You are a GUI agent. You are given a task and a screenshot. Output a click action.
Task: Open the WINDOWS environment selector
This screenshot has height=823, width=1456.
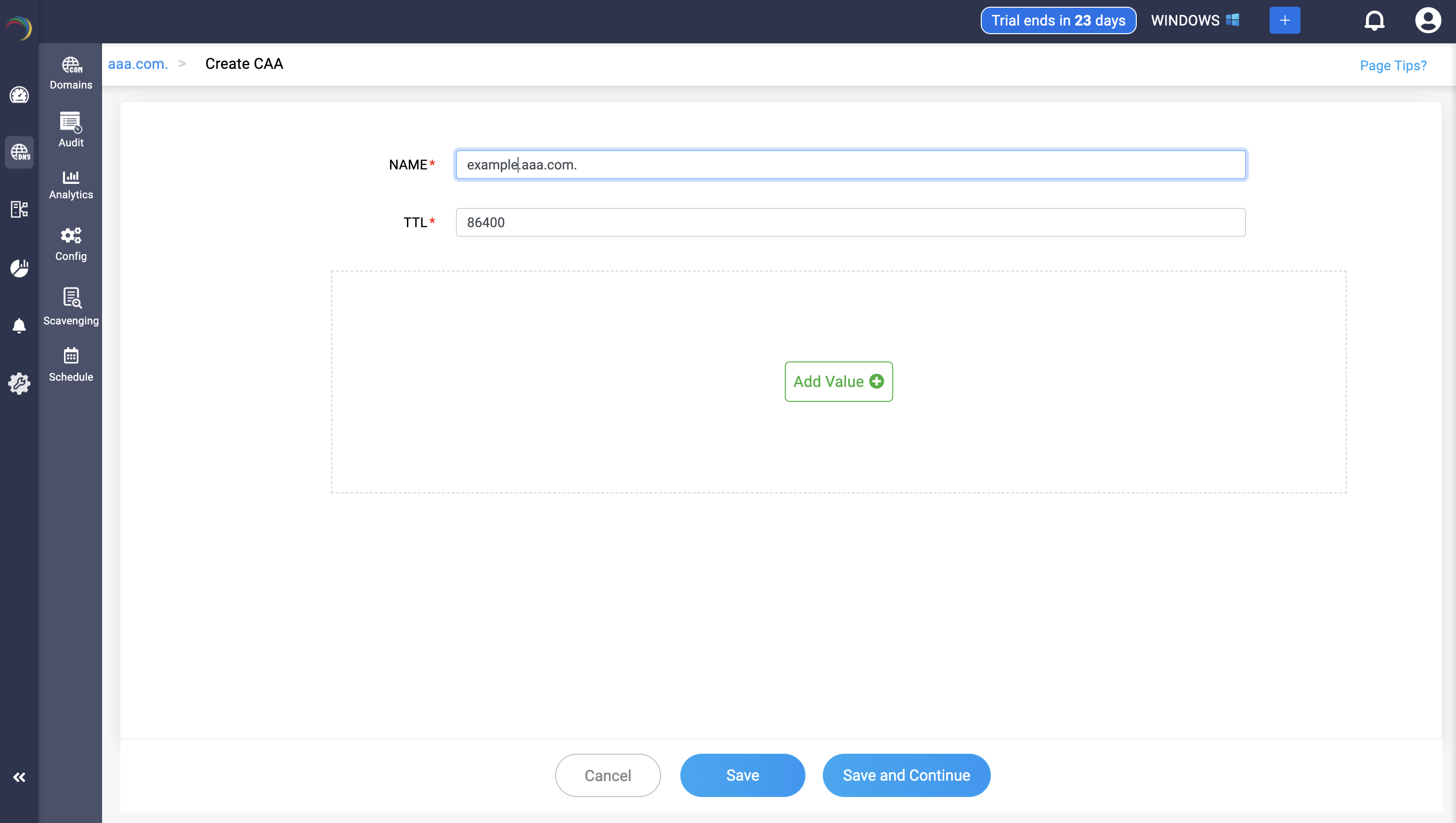pyautogui.click(x=1194, y=21)
